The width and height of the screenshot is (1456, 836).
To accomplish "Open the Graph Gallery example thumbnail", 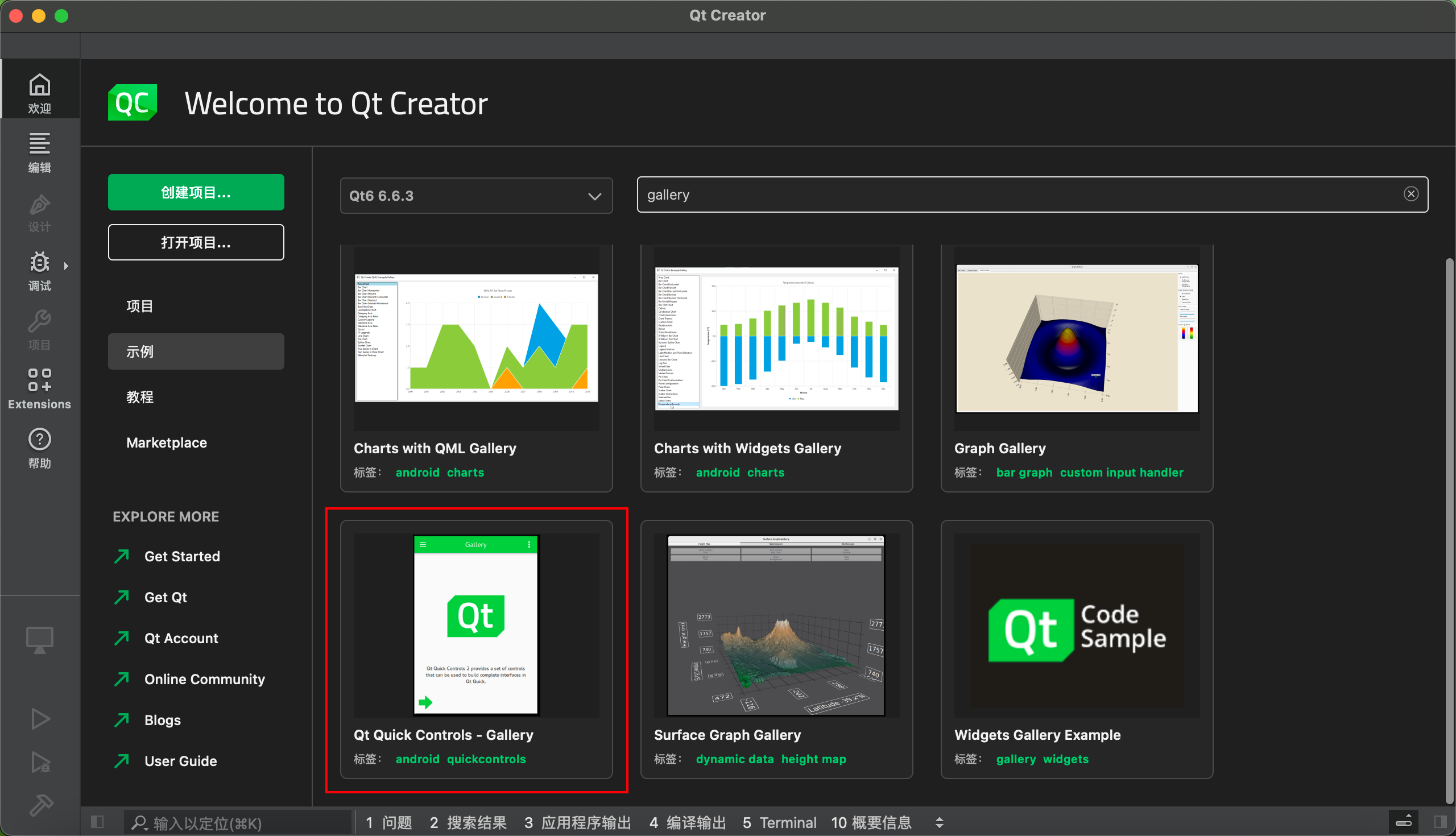I will coord(1077,339).
